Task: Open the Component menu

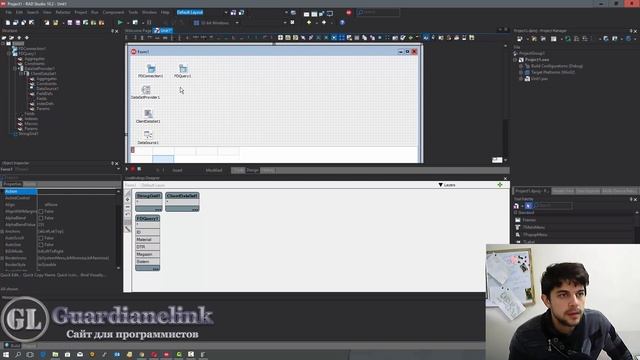Action: [113, 13]
